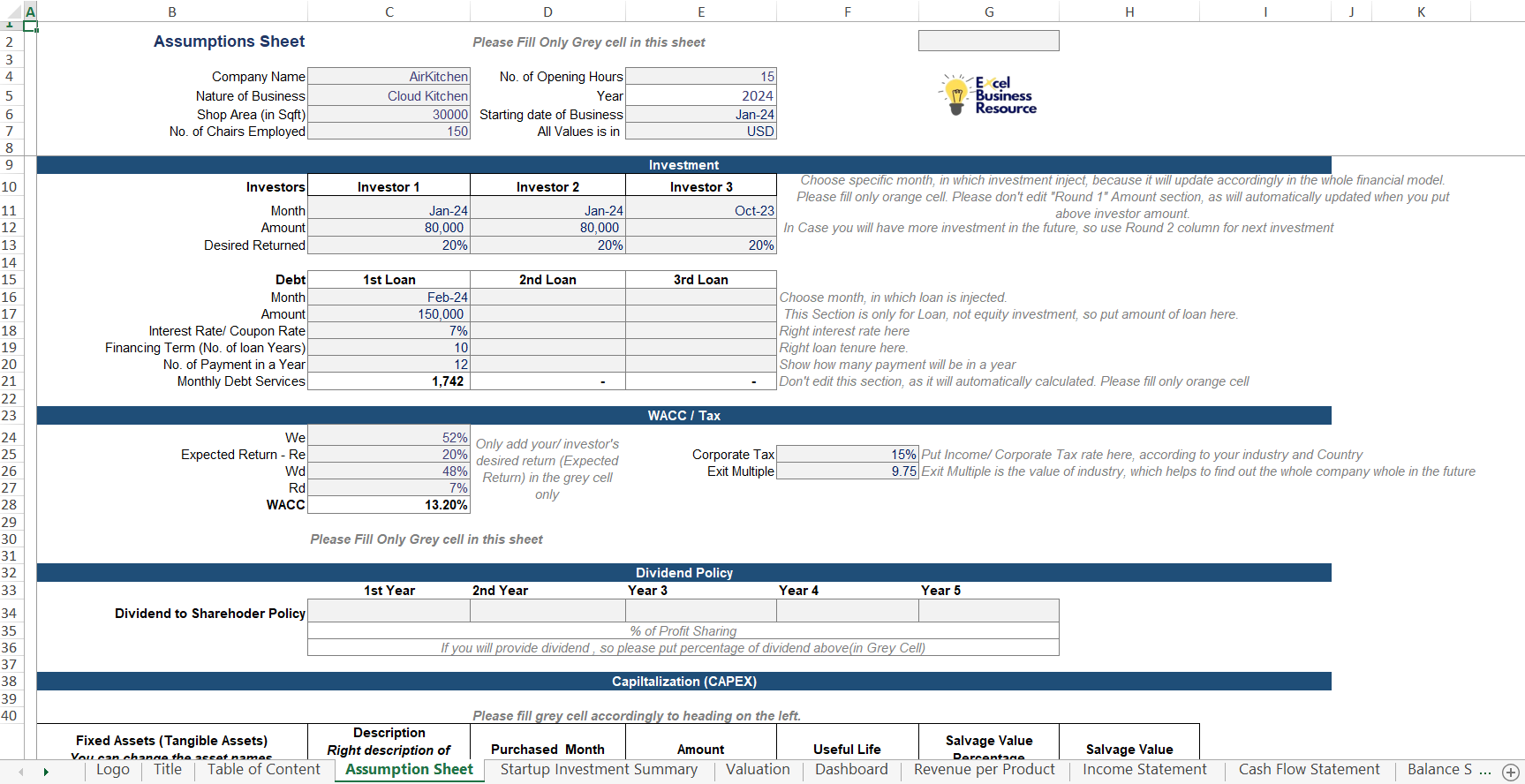Click Starting date of Business cell Jan-24
Viewport: 1525px width, 784px height.
701,115
